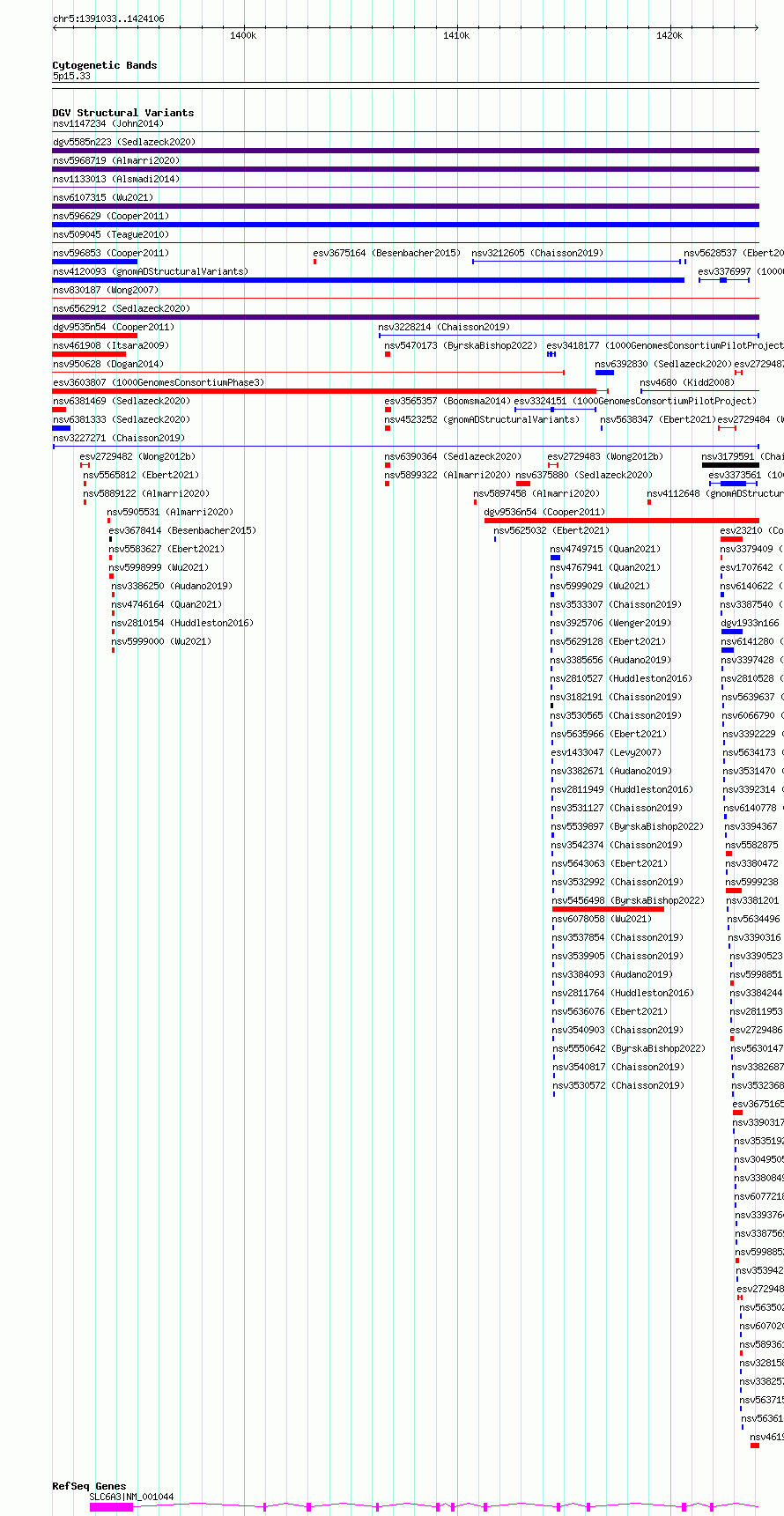Click the 1420k ruler label

click(x=669, y=36)
